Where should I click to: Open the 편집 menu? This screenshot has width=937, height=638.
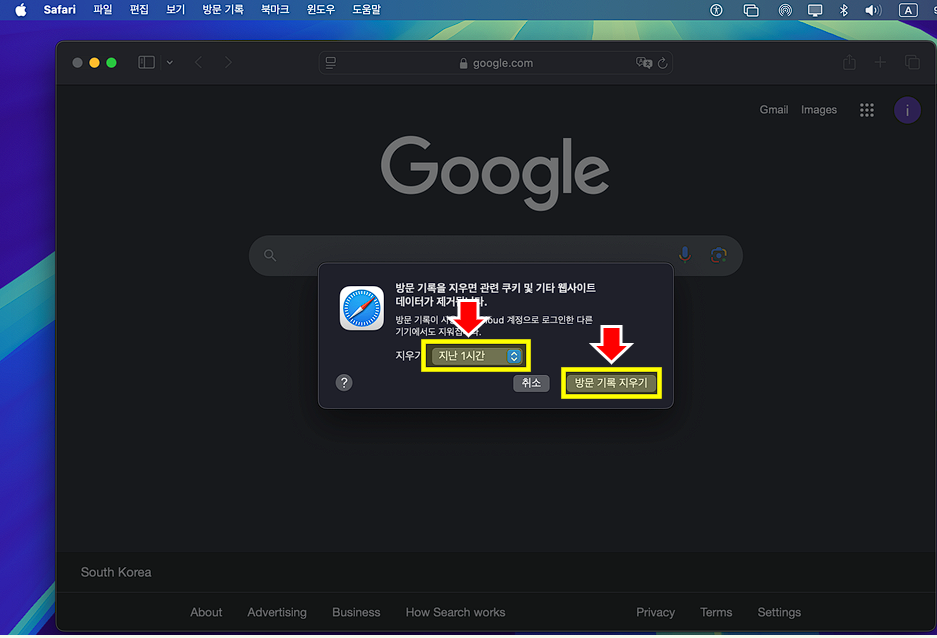pos(139,10)
